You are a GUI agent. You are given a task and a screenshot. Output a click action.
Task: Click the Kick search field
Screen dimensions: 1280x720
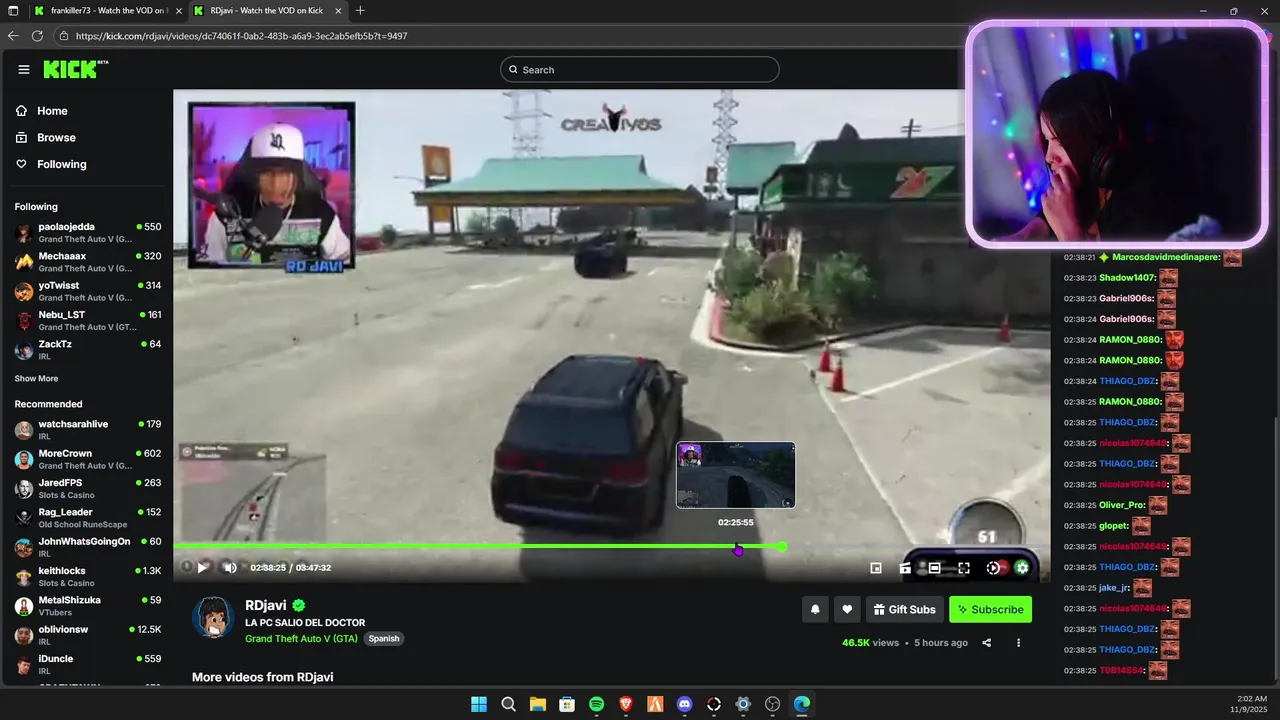point(640,69)
